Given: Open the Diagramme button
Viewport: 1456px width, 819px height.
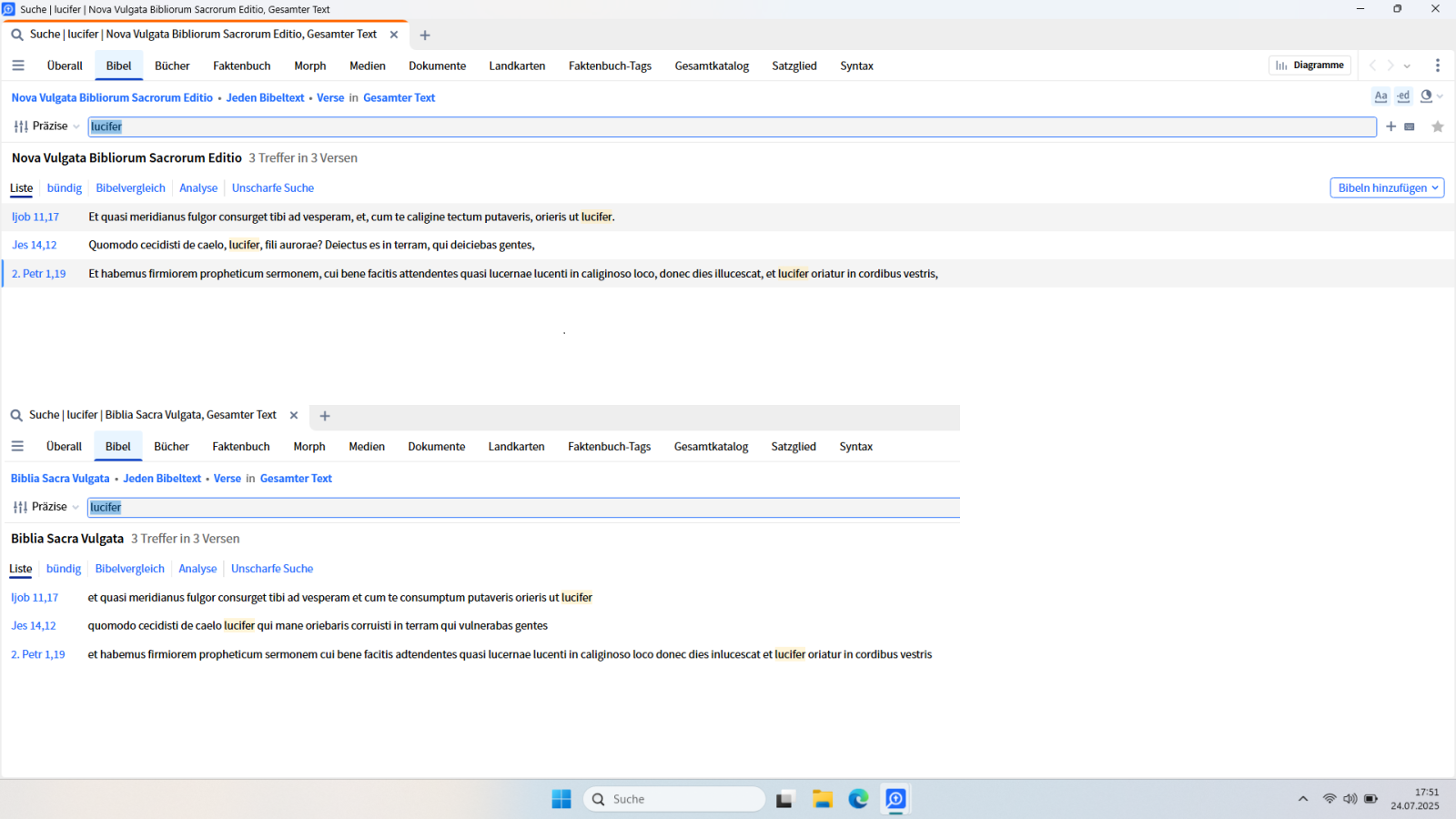Looking at the screenshot, I should coord(1309,66).
